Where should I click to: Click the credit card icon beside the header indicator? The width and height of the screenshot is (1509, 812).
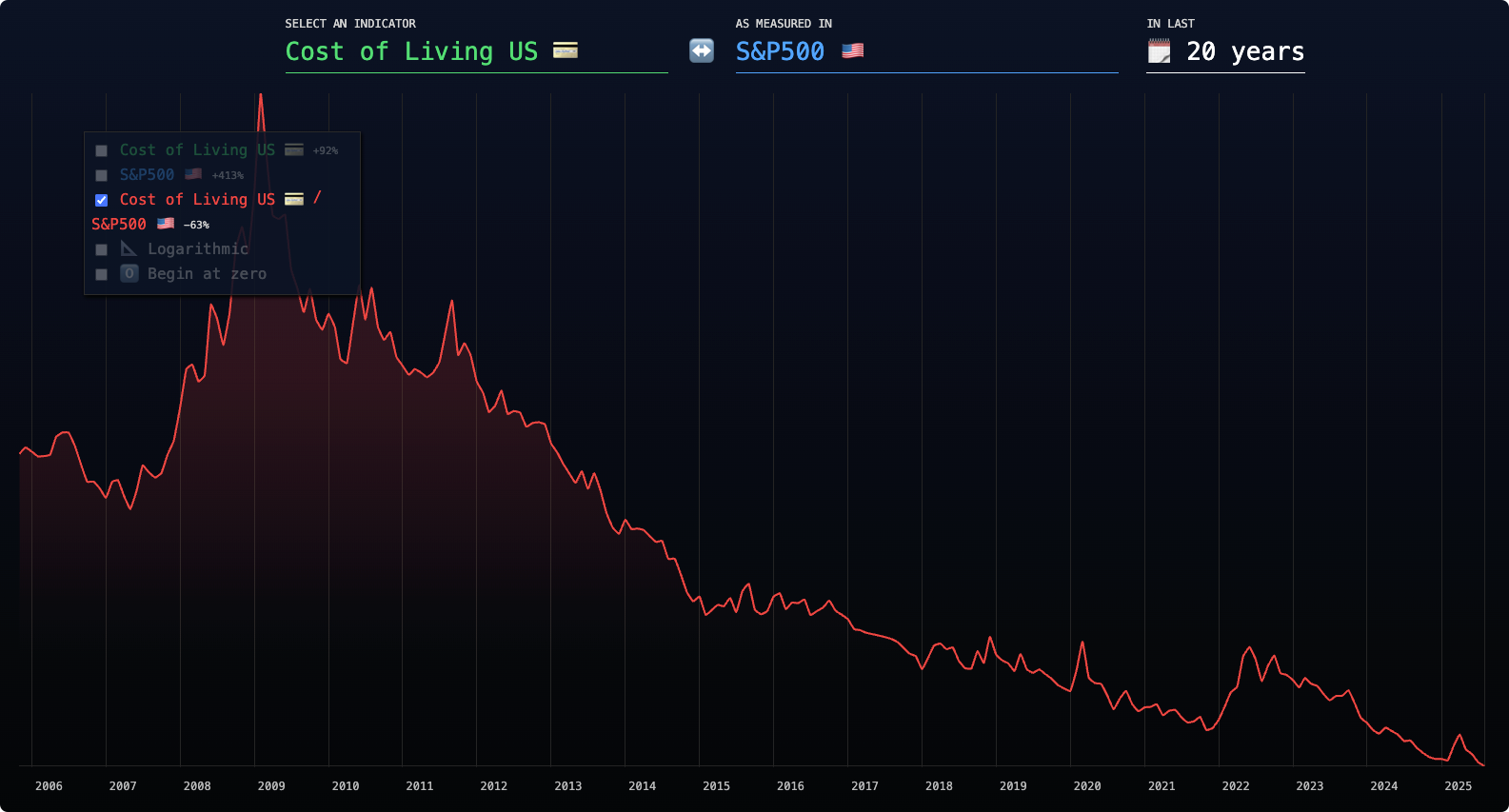566,50
